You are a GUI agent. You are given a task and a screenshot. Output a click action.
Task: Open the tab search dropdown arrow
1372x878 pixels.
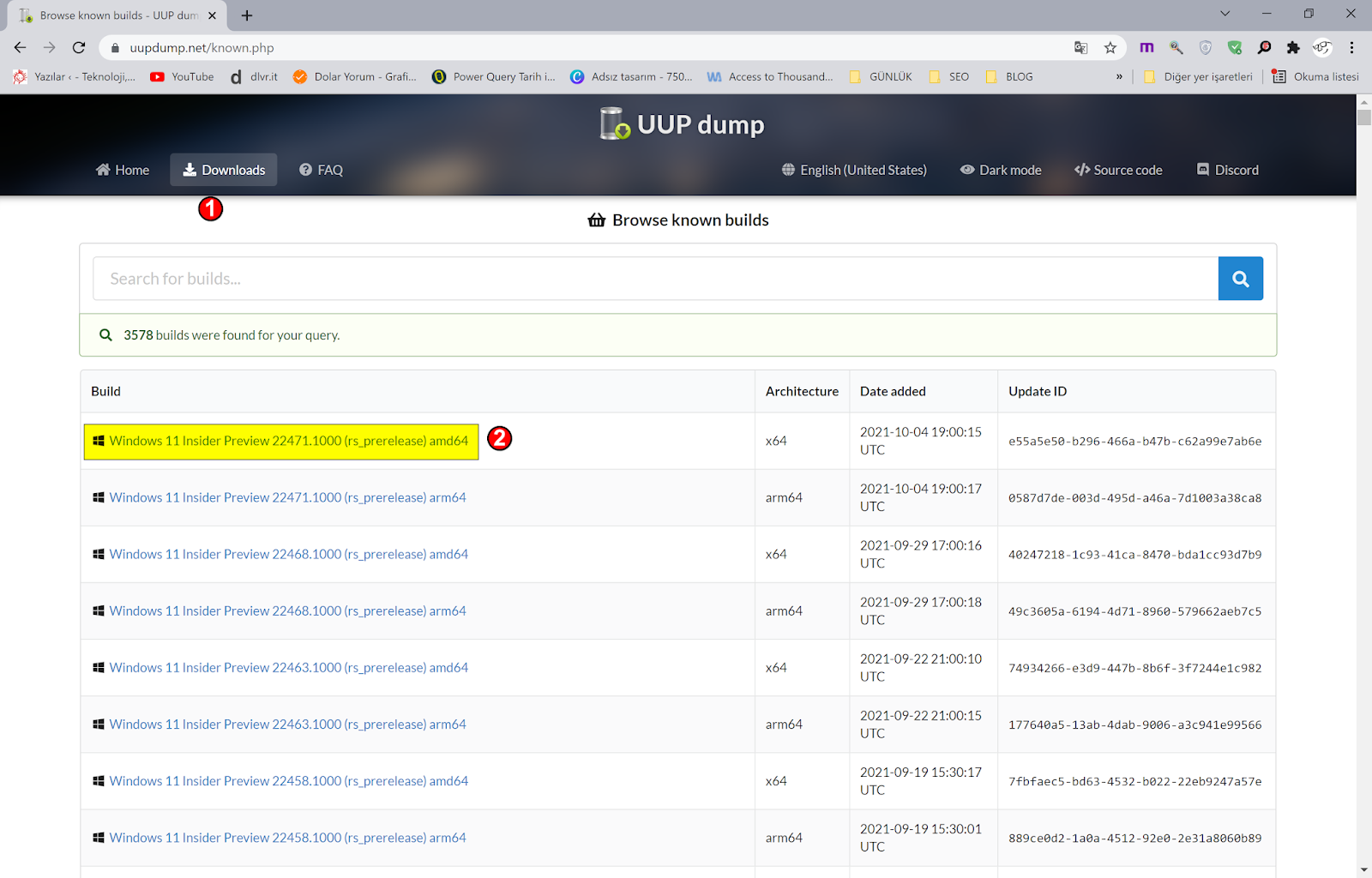(1225, 14)
